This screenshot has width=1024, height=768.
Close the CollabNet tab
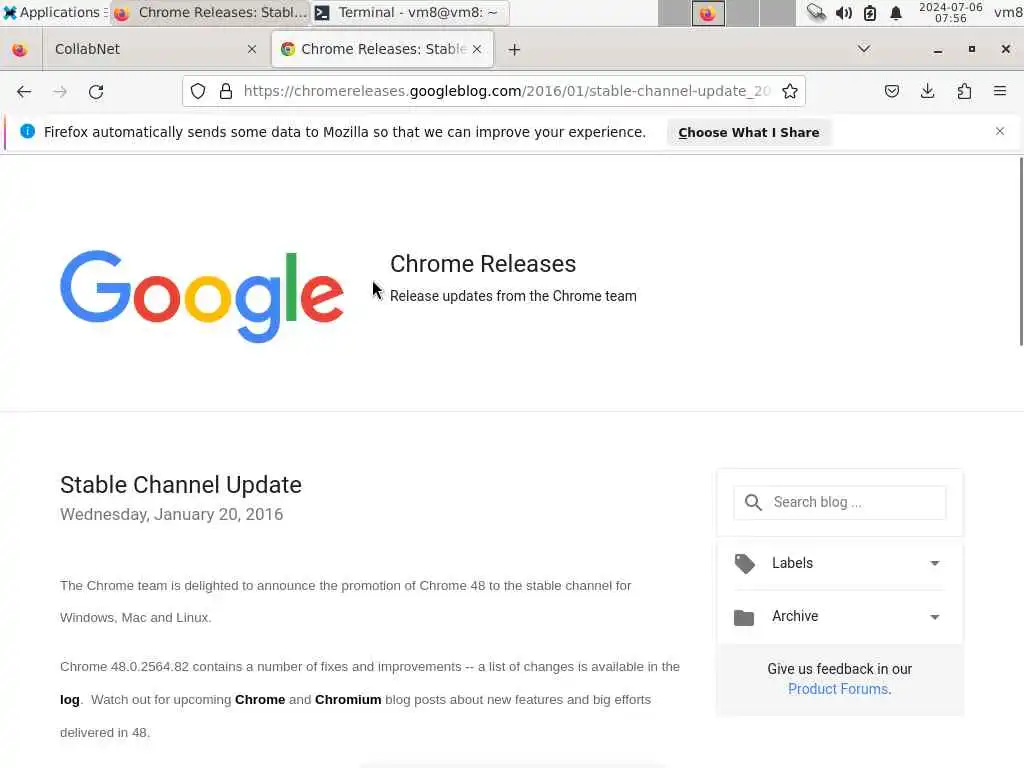[251, 49]
